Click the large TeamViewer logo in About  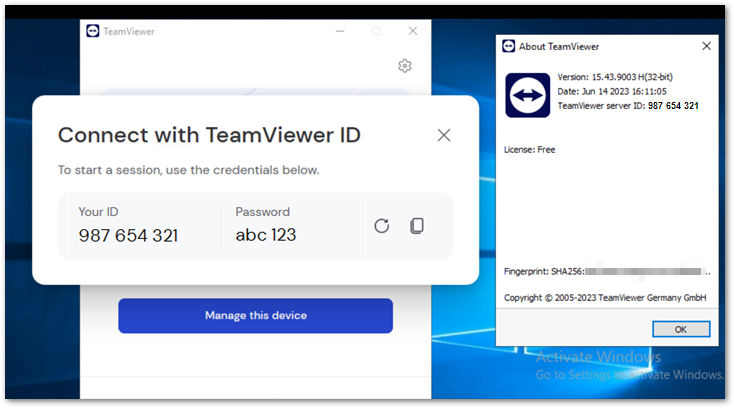528,95
